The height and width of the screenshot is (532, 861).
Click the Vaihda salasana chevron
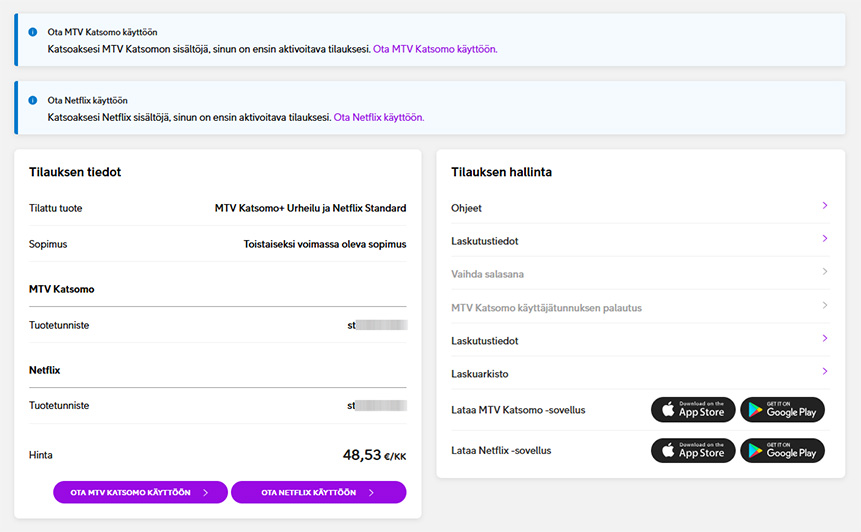825,271
